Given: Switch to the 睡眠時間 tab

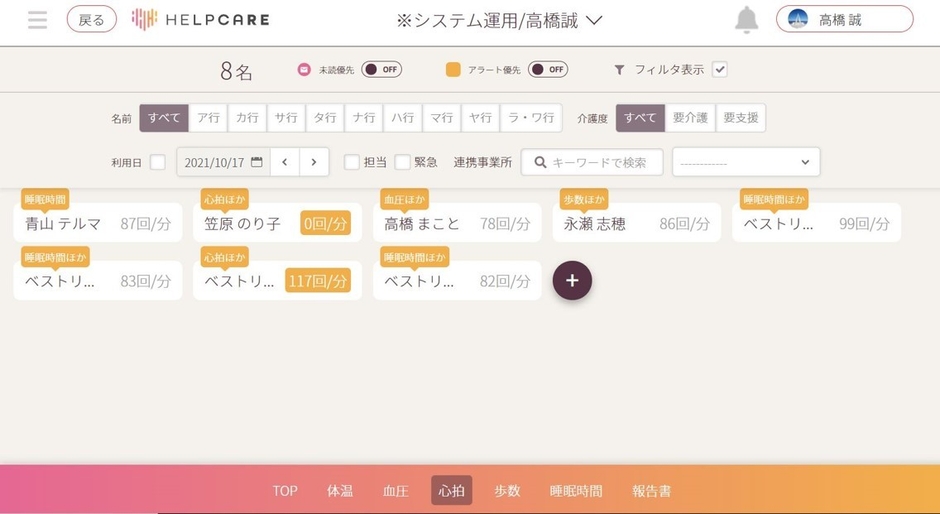Looking at the screenshot, I should tap(576, 491).
